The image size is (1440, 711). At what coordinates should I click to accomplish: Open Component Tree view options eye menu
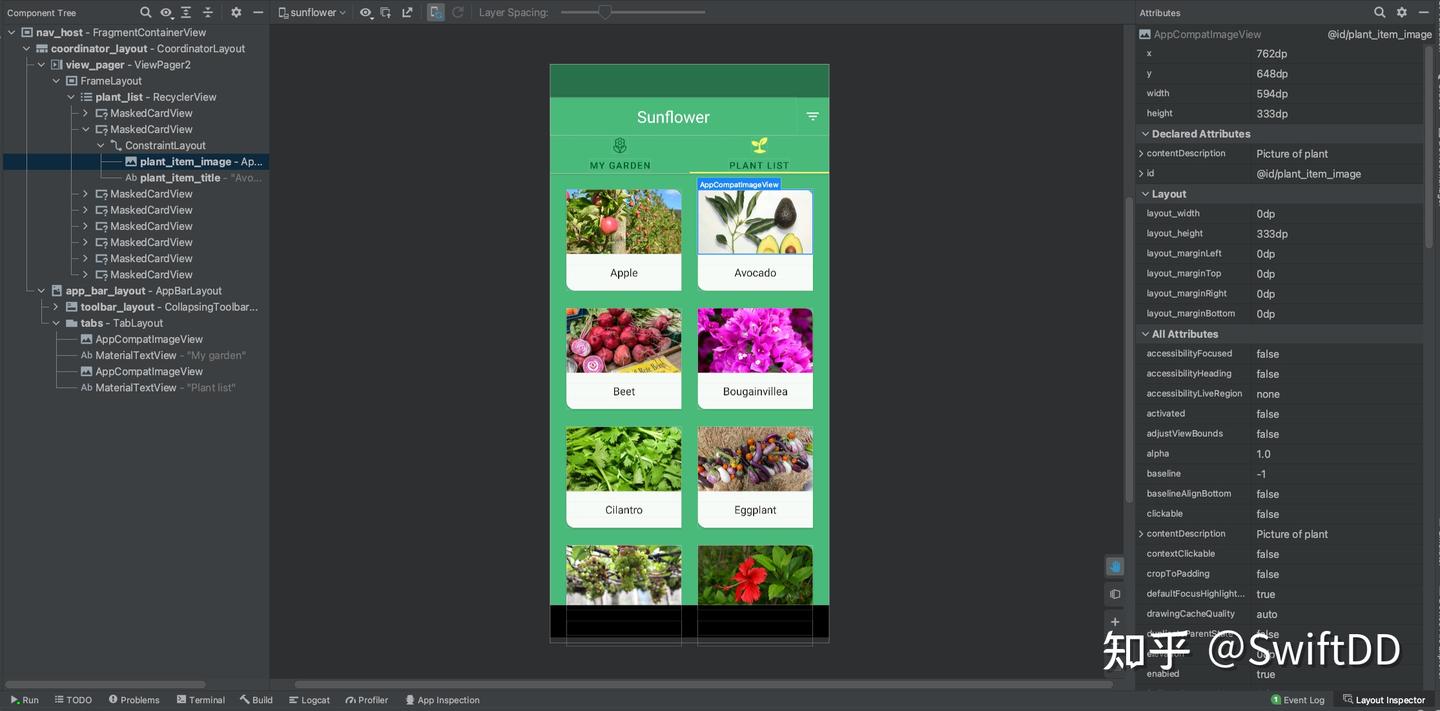[x=166, y=12]
